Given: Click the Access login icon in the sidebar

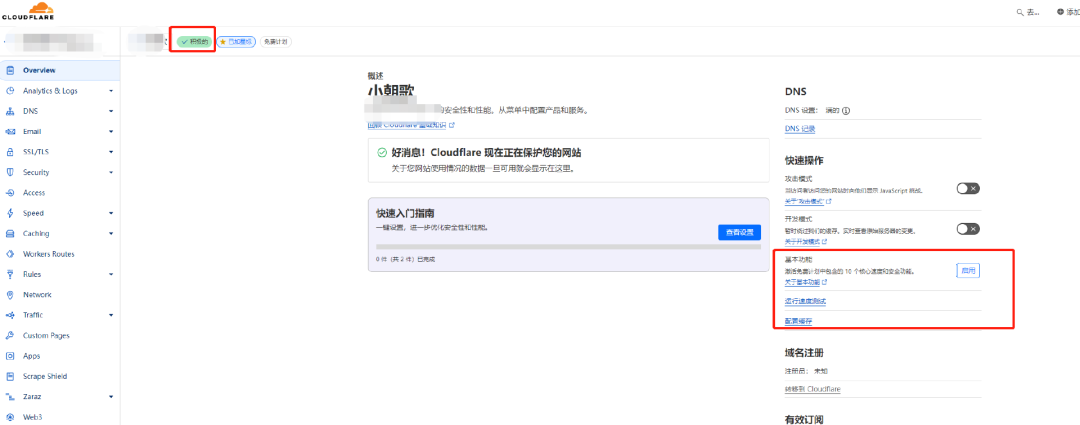Looking at the screenshot, I should (x=10, y=193).
